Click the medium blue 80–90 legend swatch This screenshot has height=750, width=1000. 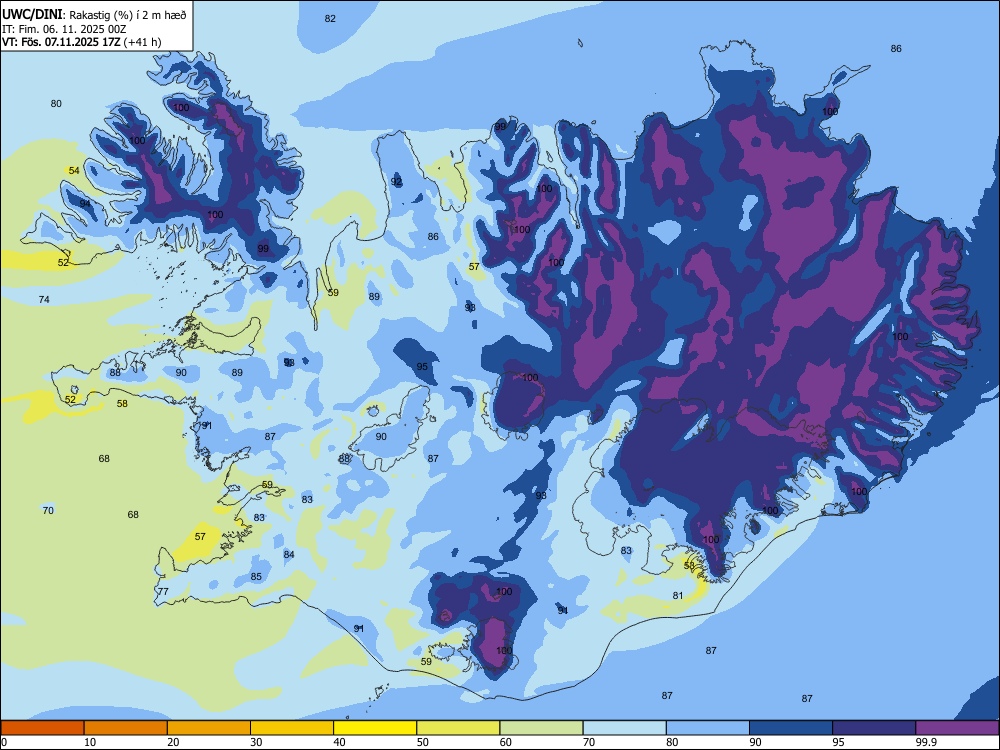click(708, 728)
